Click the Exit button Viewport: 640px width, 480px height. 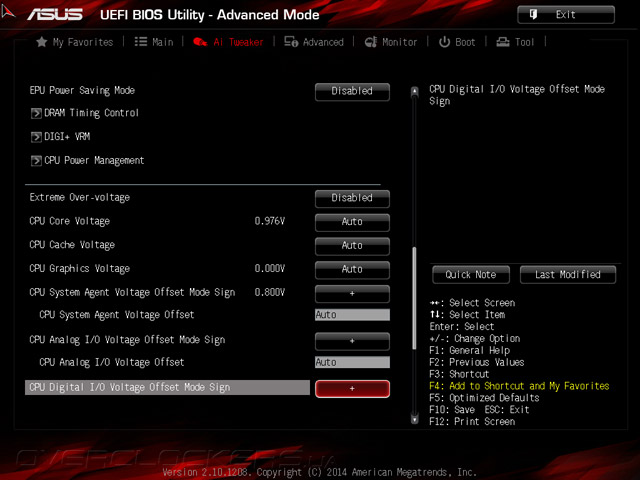566,15
